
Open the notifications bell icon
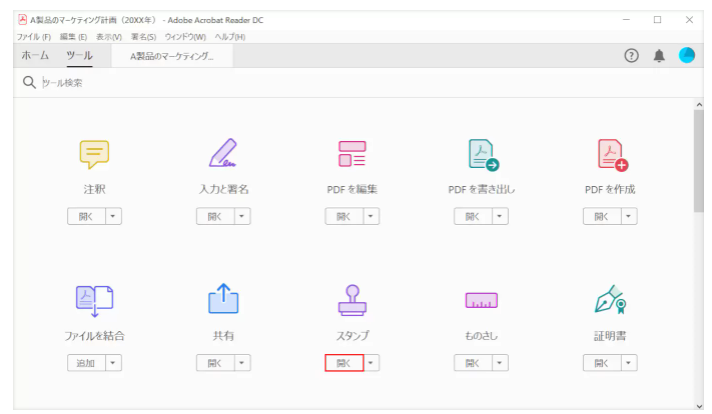tap(659, 56)
